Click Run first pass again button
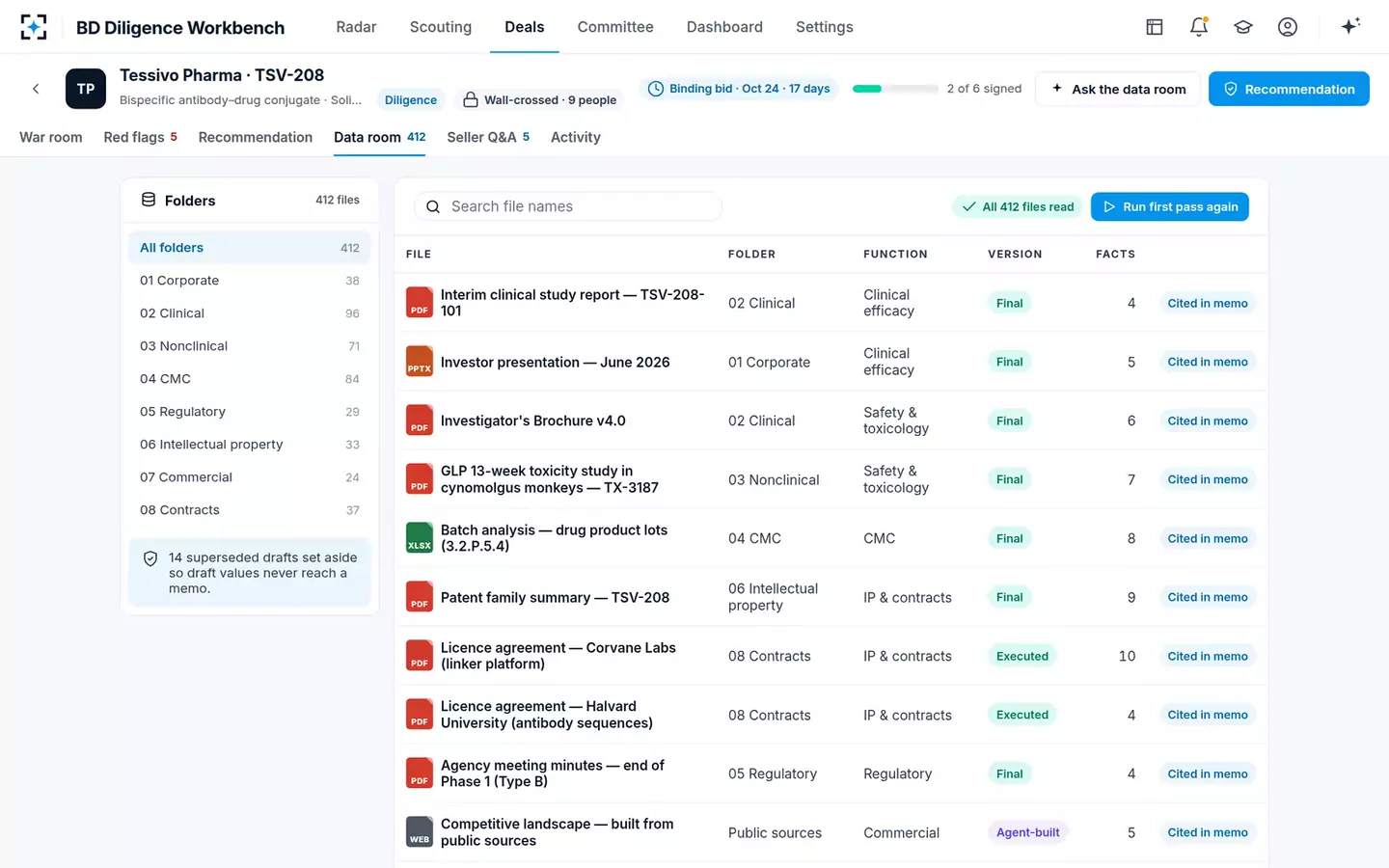This screenshot has width=1389, height=868. coord(1170,206)
